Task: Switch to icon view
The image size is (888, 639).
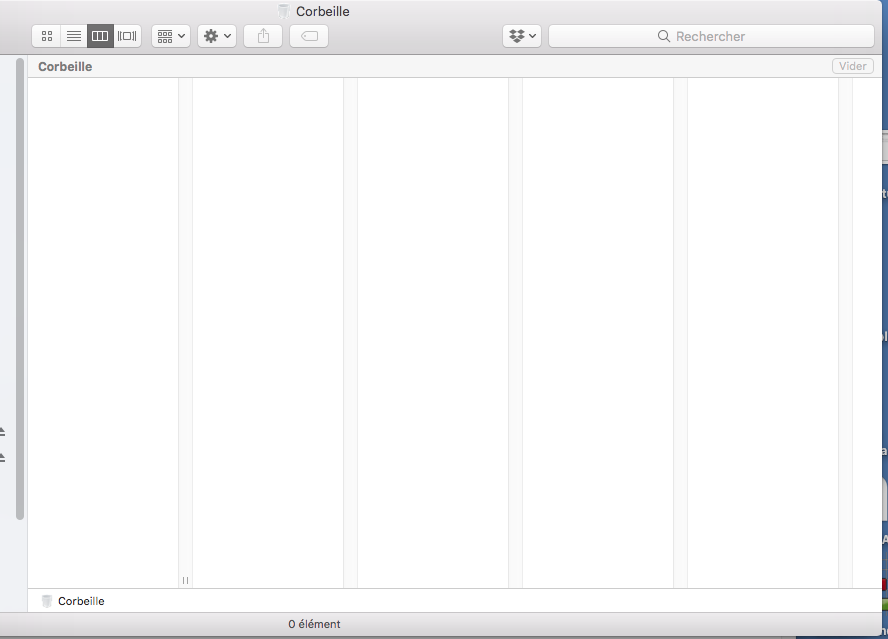Action: pyautogui.click(x=46, y=36)
